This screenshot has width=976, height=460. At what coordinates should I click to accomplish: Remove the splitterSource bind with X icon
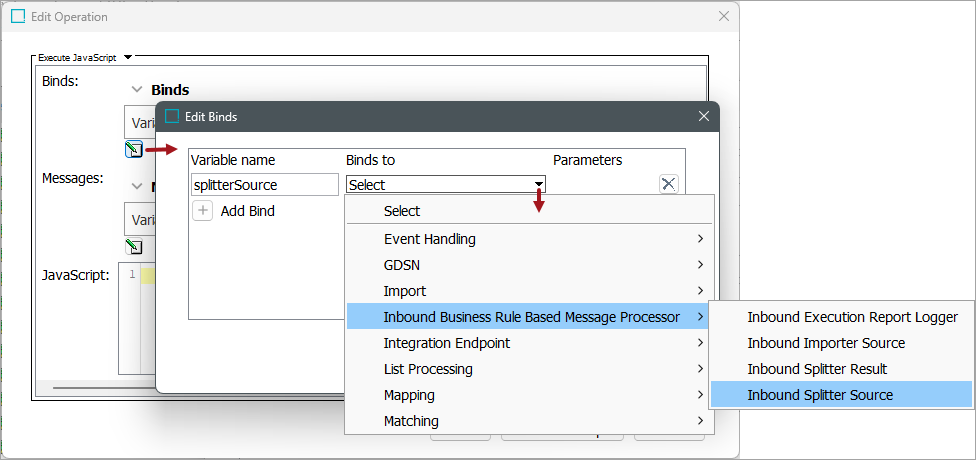click(669, 184)
